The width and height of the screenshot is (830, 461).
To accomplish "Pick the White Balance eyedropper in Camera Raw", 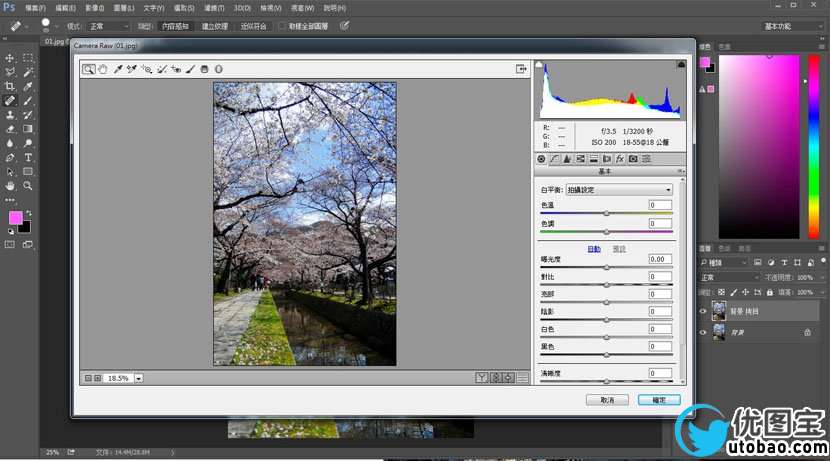I will pos(118,69).
